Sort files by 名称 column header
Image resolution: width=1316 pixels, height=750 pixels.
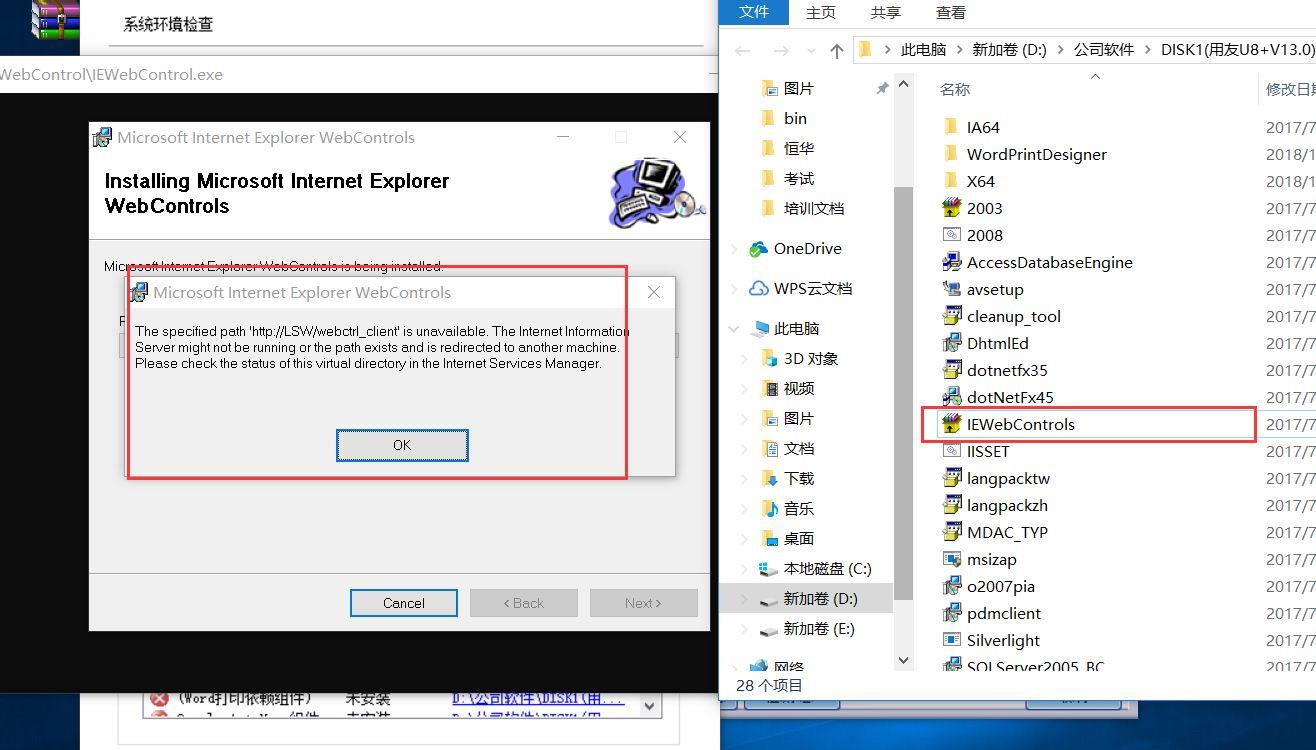955,89
